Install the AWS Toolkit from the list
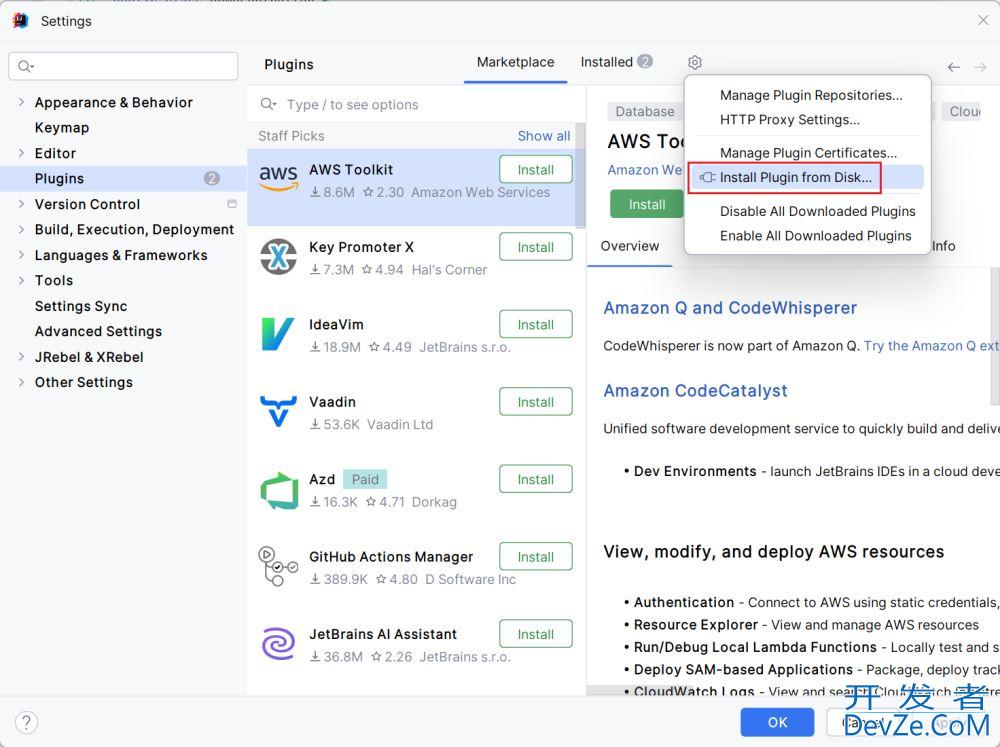This screenshot has height=747, width=1000. pyautogui.click(x=536, y=170)
